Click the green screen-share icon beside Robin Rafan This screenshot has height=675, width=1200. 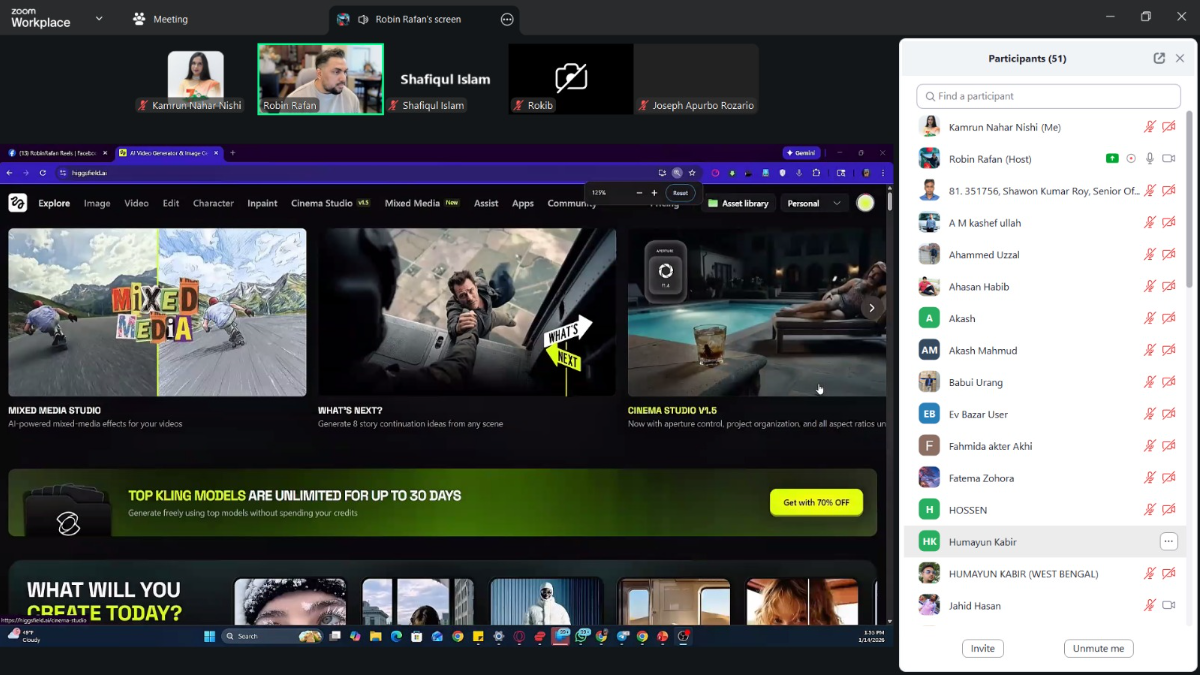1112,159
